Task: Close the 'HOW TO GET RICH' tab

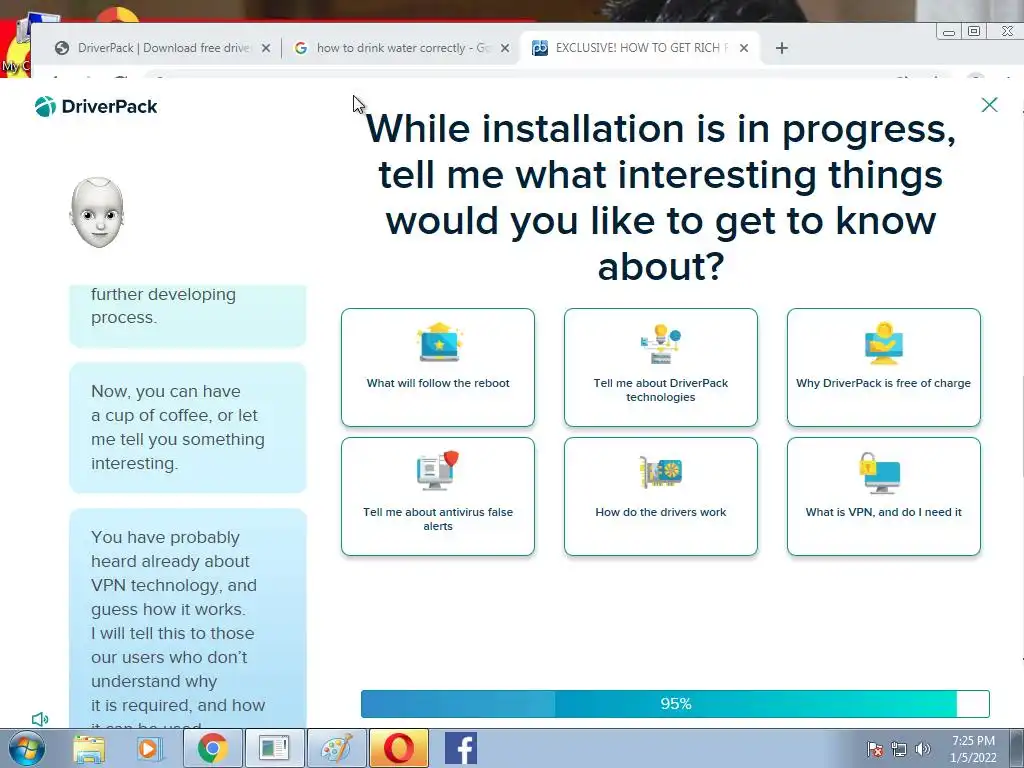Action: pos(744,48)
